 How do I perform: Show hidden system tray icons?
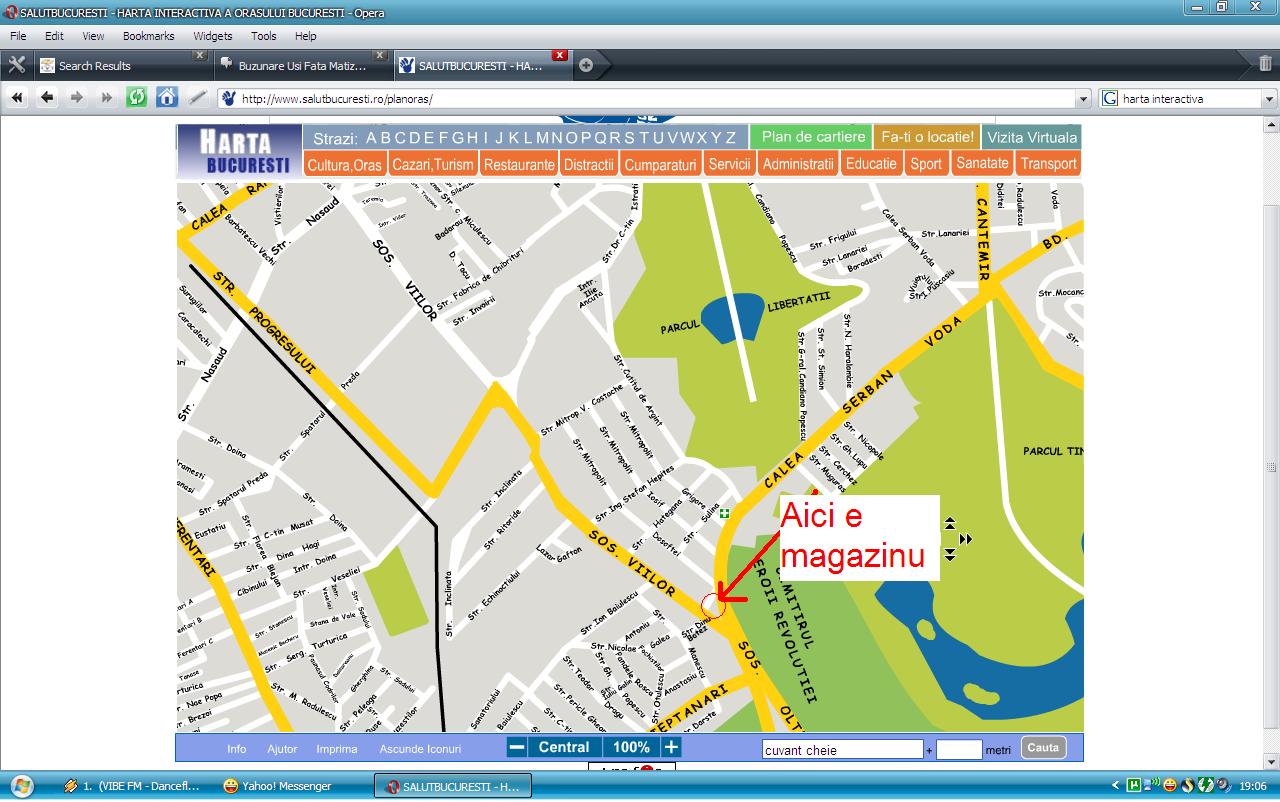click(x=1116, y=786)
